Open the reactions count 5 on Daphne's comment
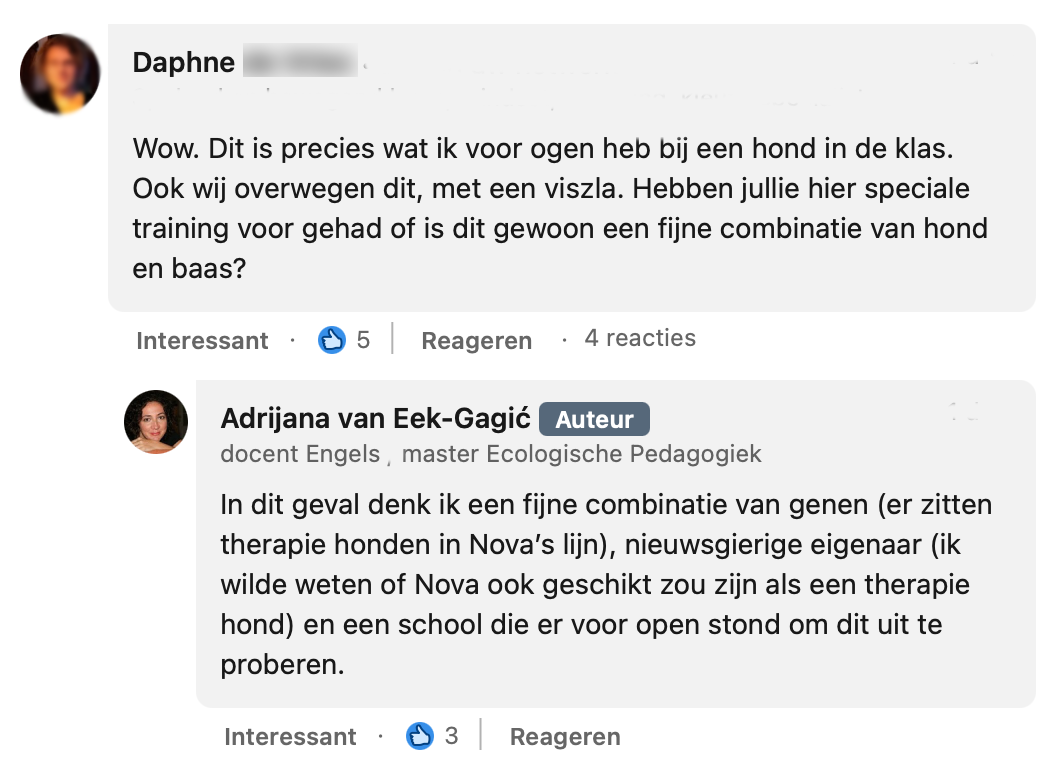This screenshot has width=1060, height=758. [363, 340]
